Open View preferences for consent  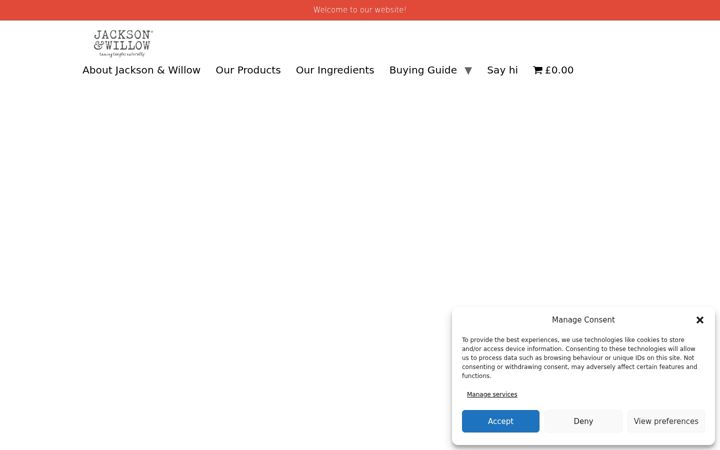tap(666, 421)
